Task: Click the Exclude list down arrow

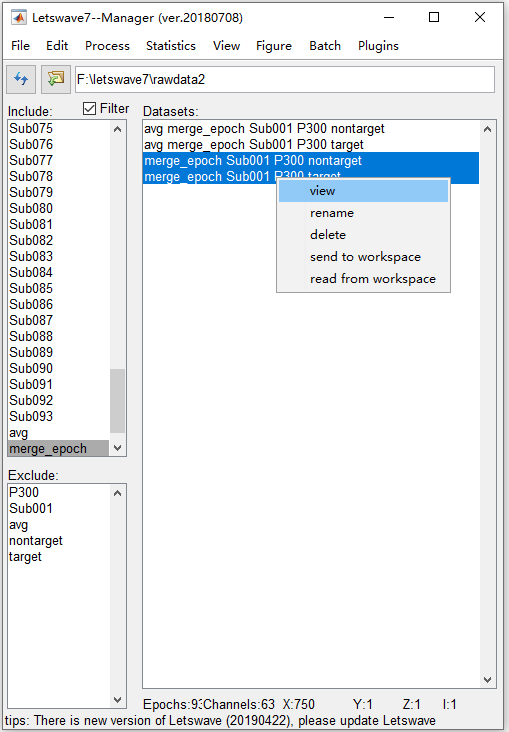Action: tap(118, 700)
